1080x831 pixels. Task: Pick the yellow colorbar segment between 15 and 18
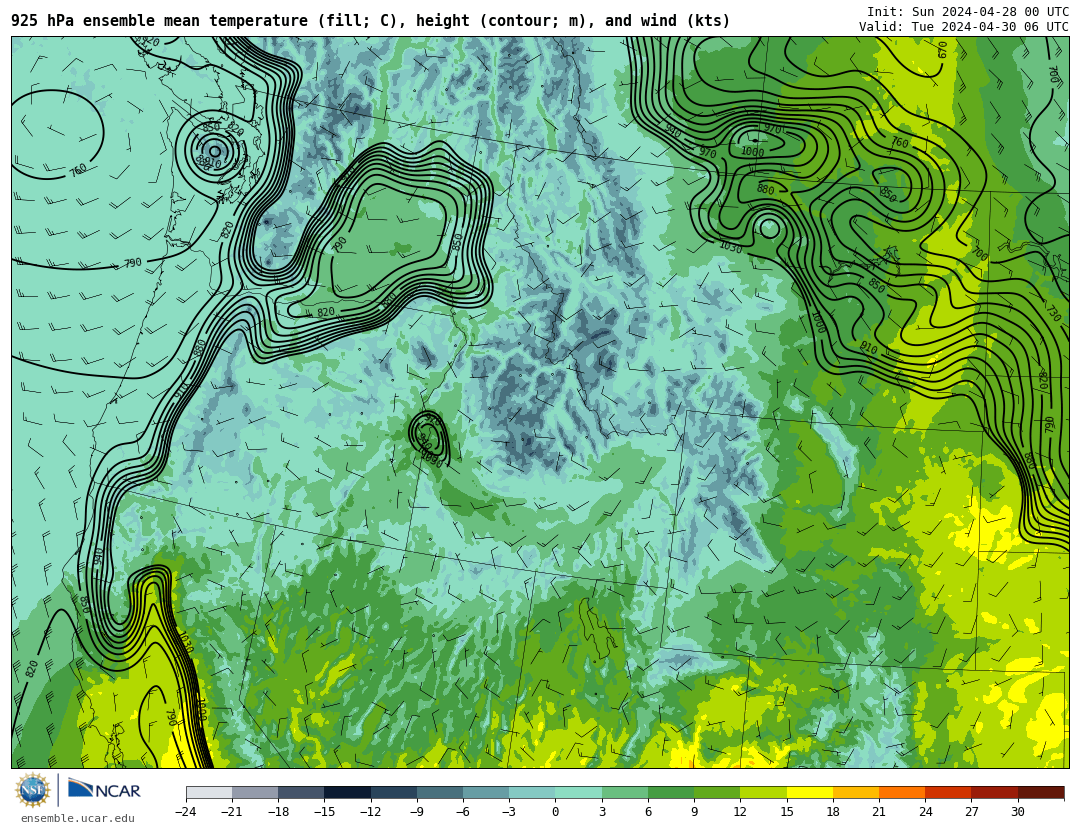click(x=809, y=792)
